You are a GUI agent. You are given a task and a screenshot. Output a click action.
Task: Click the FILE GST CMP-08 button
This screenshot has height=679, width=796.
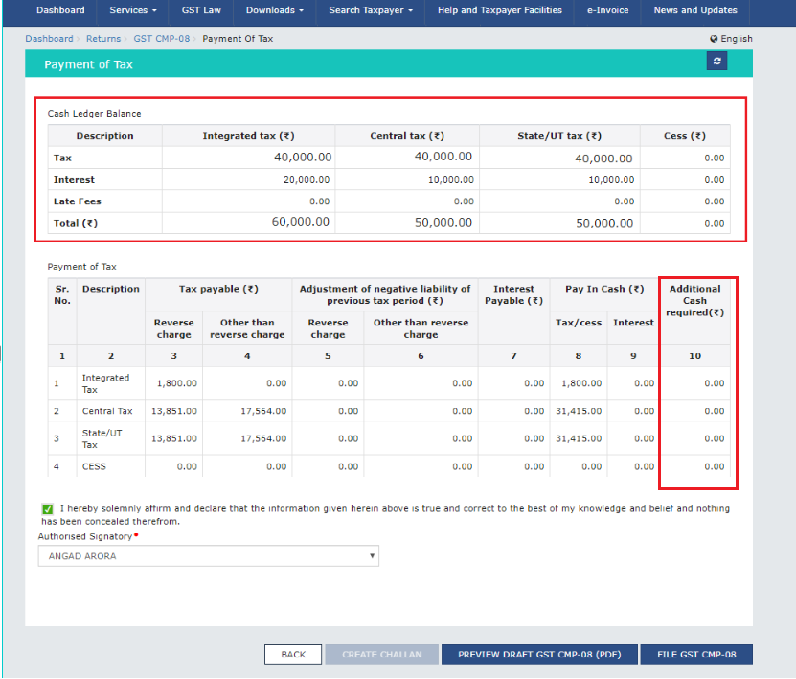coord(696,654)
